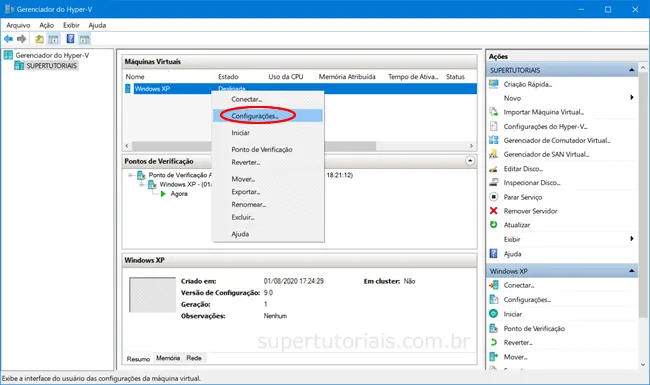The width and height of the screenshot is (650, 385).
Task: Click the checkpoint icon beside Windows XP - (01
Action: (x=152, y=184)
